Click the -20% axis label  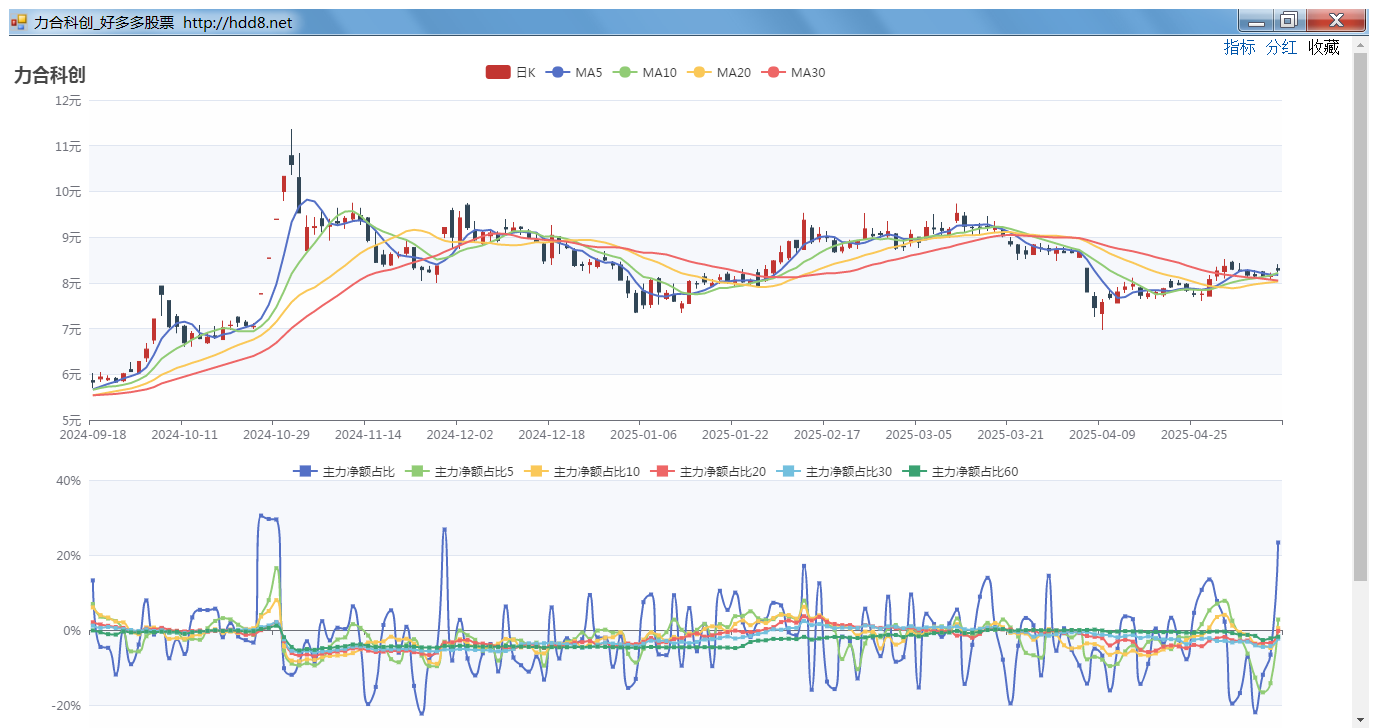67,705
